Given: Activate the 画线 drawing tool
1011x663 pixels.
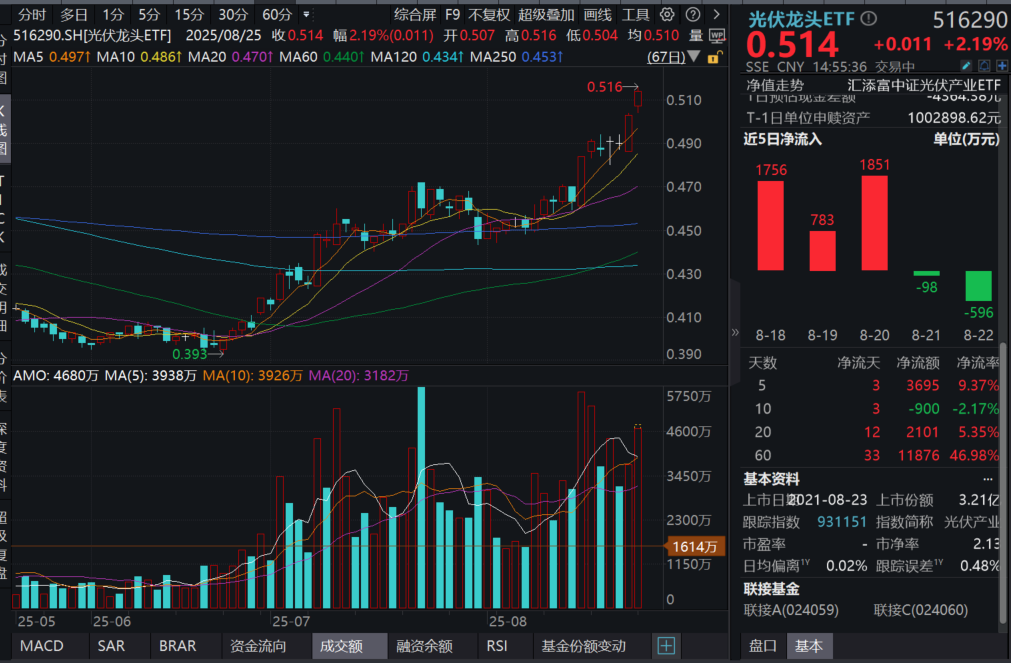Looking at the screenshot, I should 598,15.
